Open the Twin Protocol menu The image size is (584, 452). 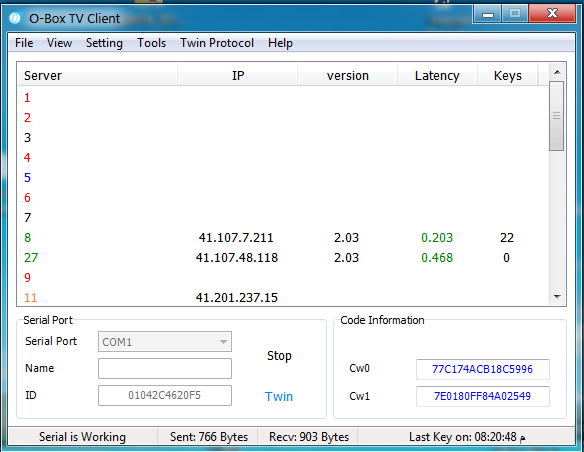pyautogui.click(x=217, y=43)
